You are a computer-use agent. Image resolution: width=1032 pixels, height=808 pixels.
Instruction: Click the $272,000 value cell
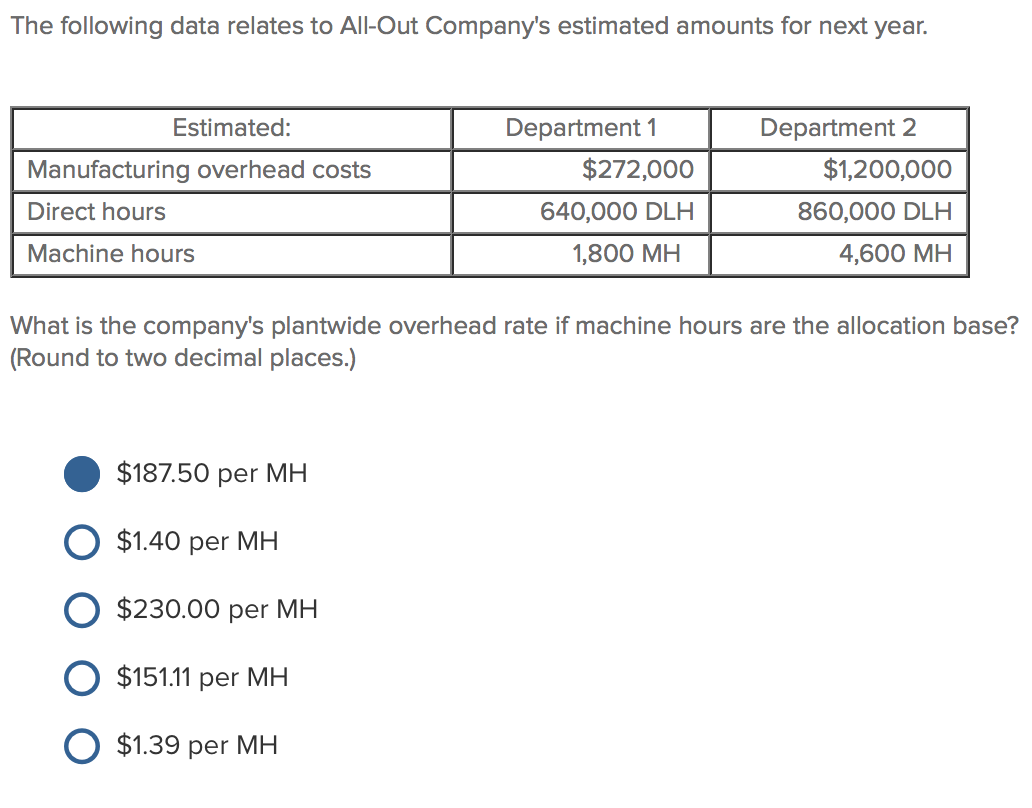point(640,170)
